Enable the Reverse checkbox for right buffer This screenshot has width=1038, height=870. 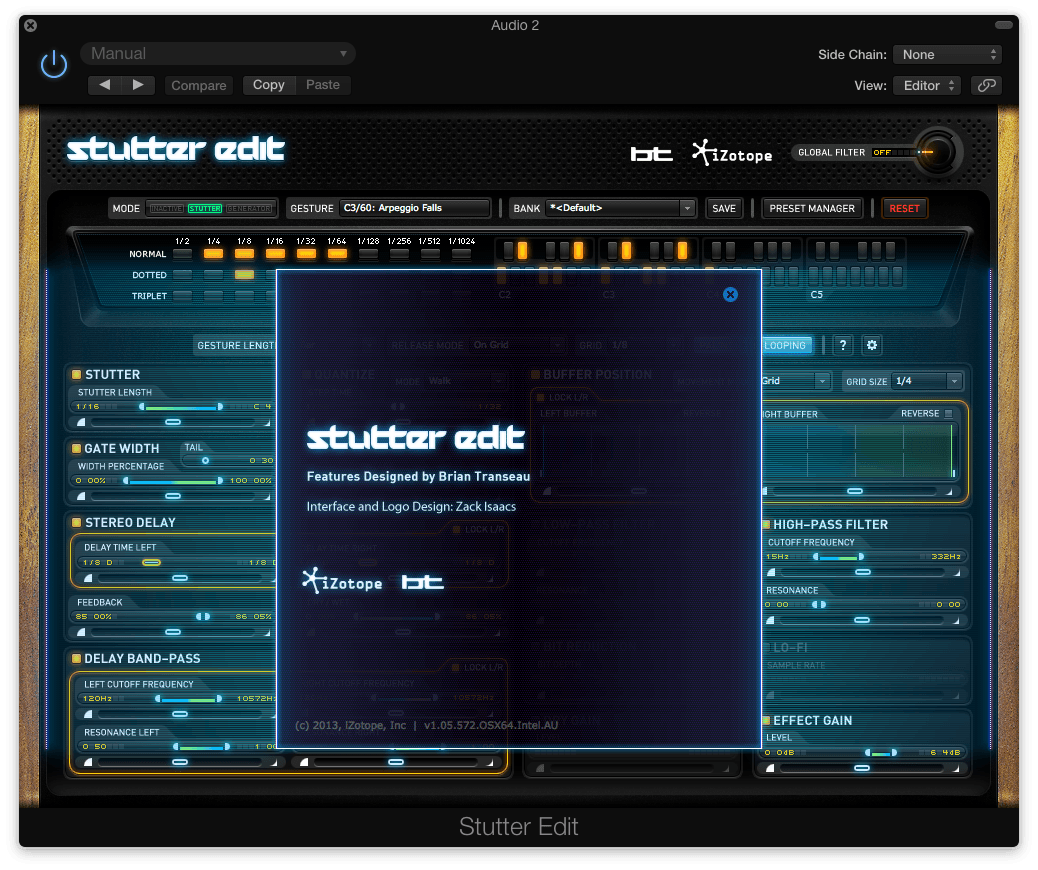(x=949, y=413)
